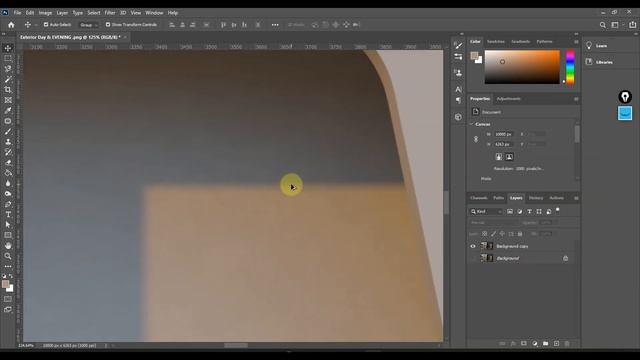The image size is (640, 360).
Task: Open the Libraries panel
Action: click(599, 62)
